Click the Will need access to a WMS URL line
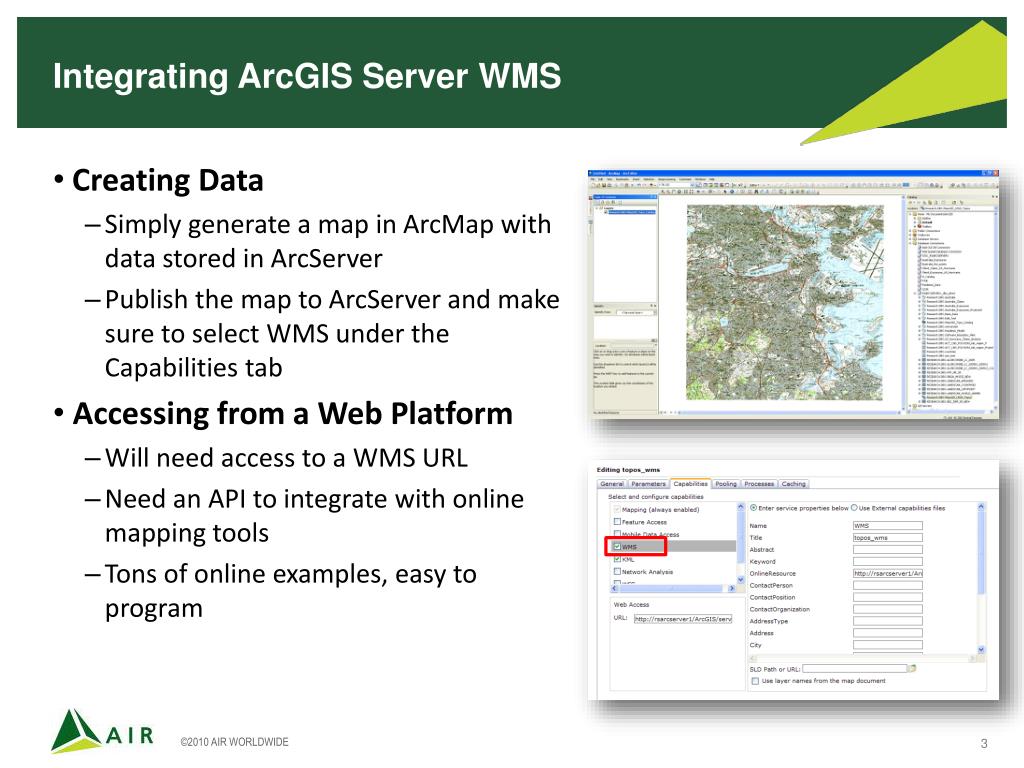This screenshot has width=1024, height=768. pos(286,458)
